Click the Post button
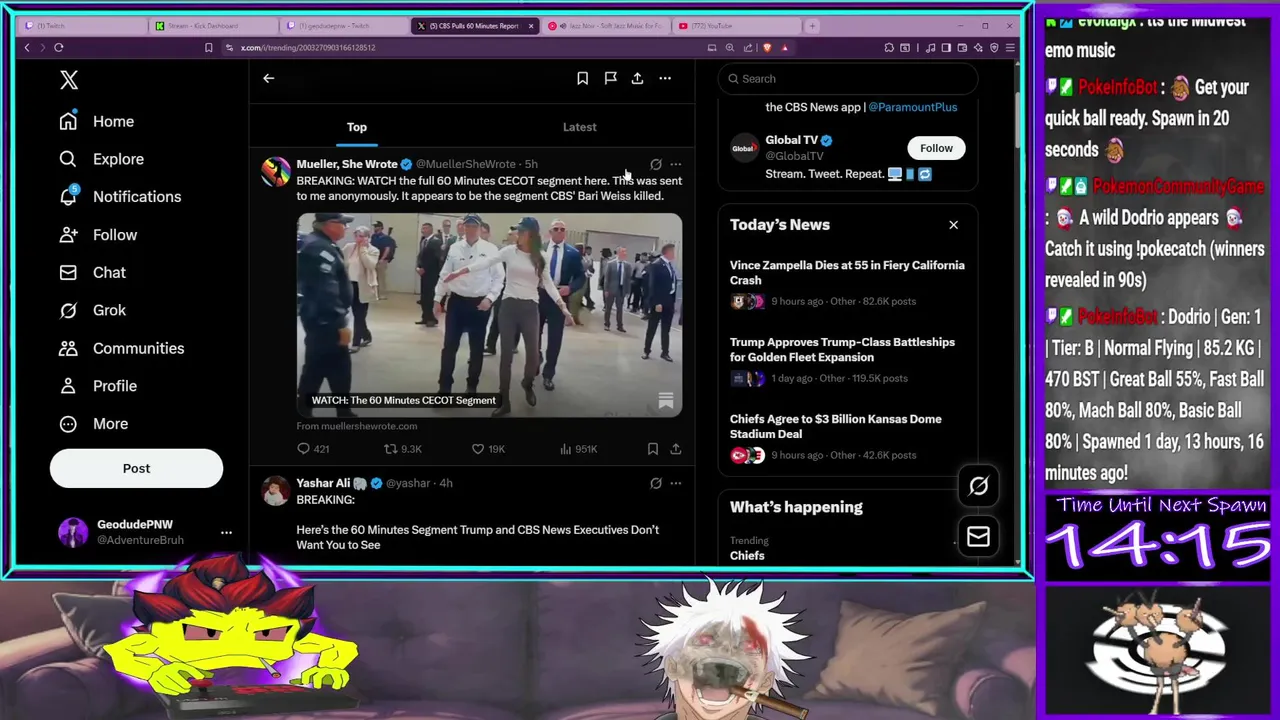The width and height of the screenshot is (1280, 720). pyautogui.click(x=136, y=468)
